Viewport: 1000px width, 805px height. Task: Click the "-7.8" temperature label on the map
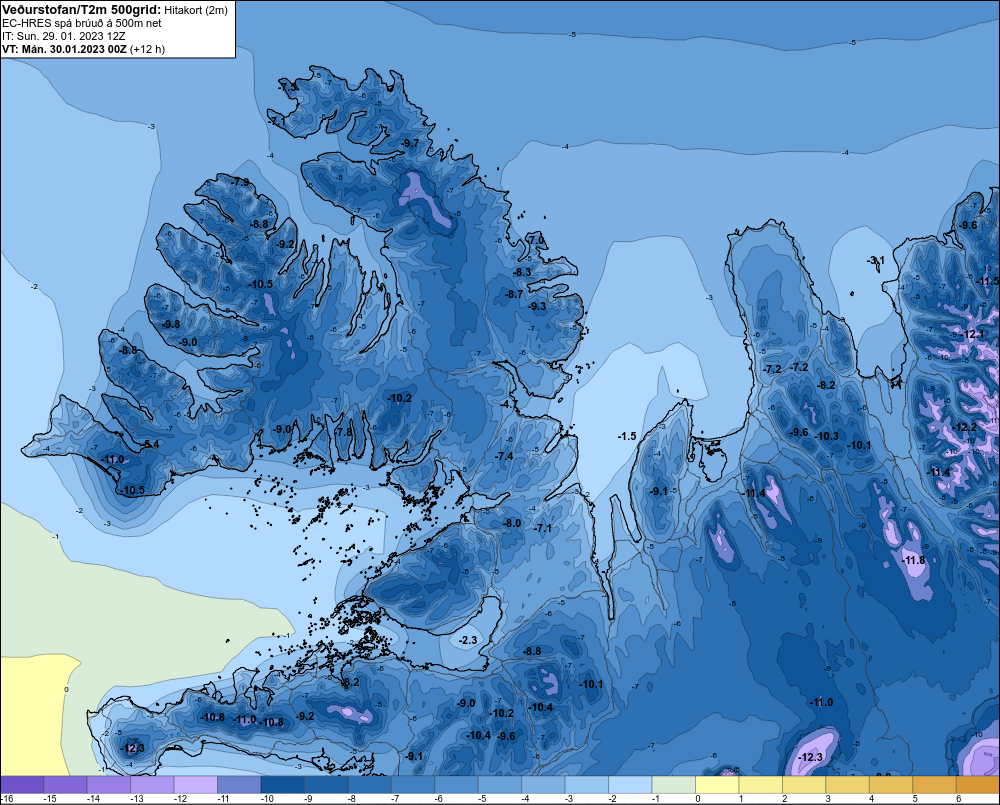[343, 432]
